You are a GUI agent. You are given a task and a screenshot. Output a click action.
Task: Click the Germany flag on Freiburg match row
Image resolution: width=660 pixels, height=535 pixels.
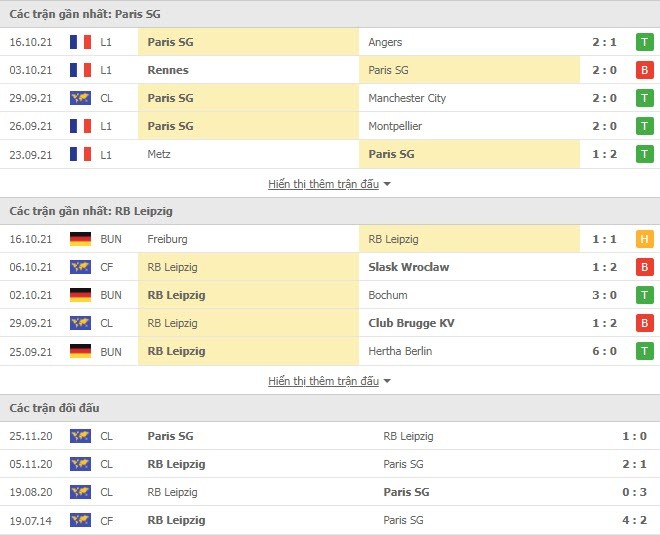[x=80, y=239]
